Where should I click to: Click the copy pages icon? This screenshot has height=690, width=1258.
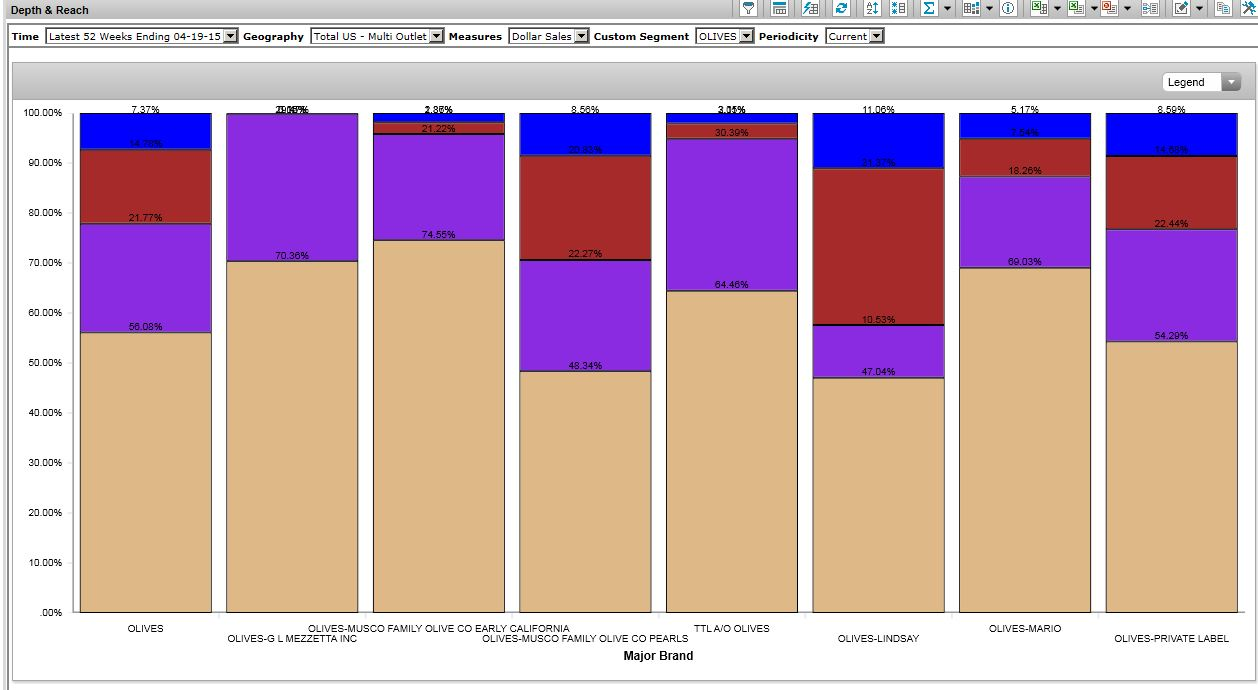click(1222, 9)
